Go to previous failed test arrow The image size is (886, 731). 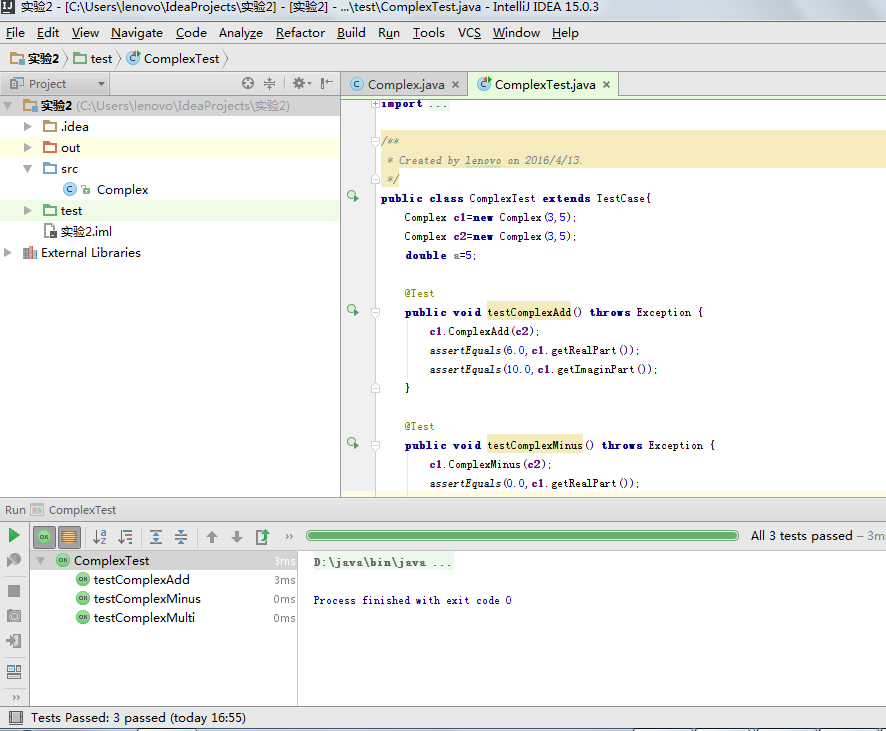(x=212, y=537)
